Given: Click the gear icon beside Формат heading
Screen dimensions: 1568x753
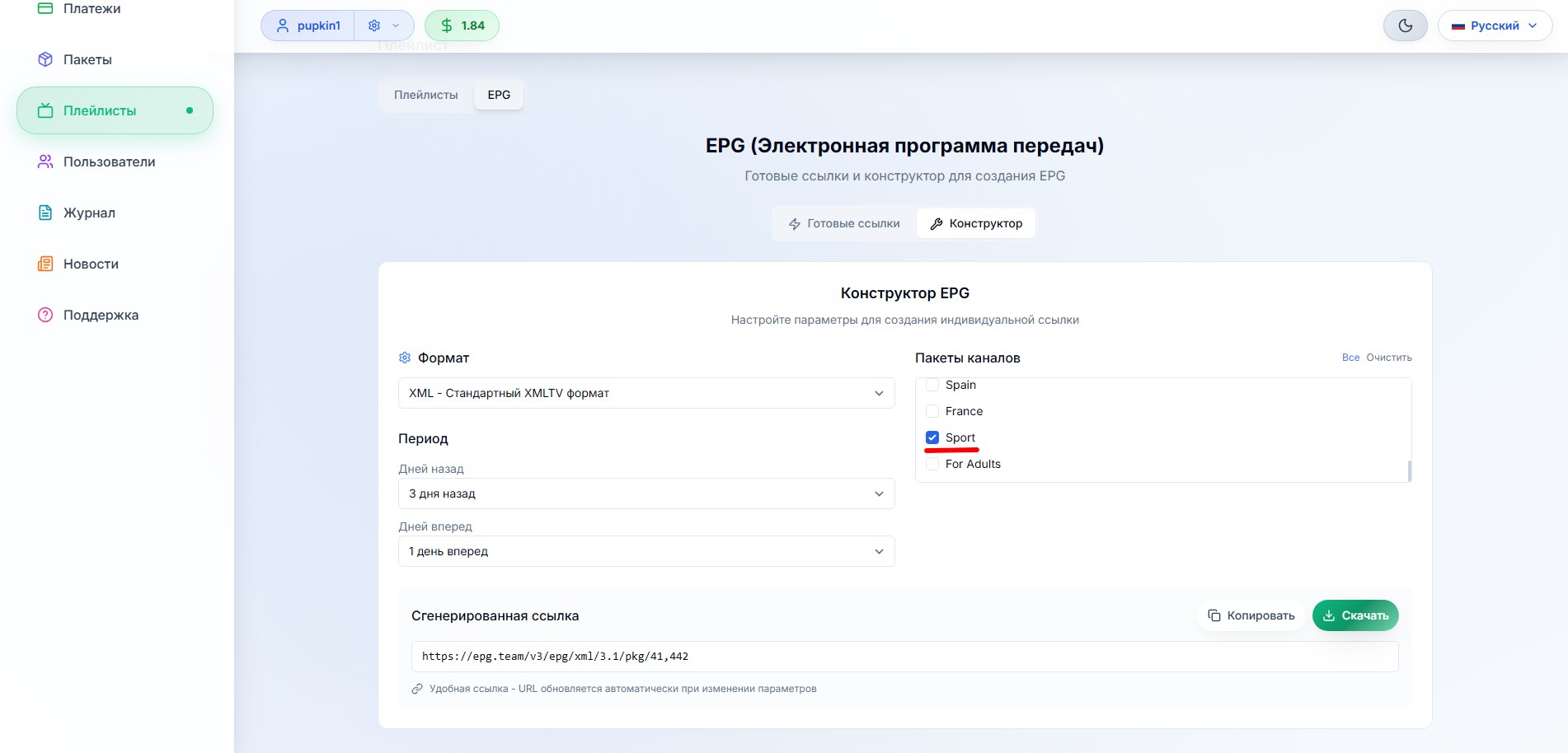Looking at the screenshot, I should (x=405, y=358).
